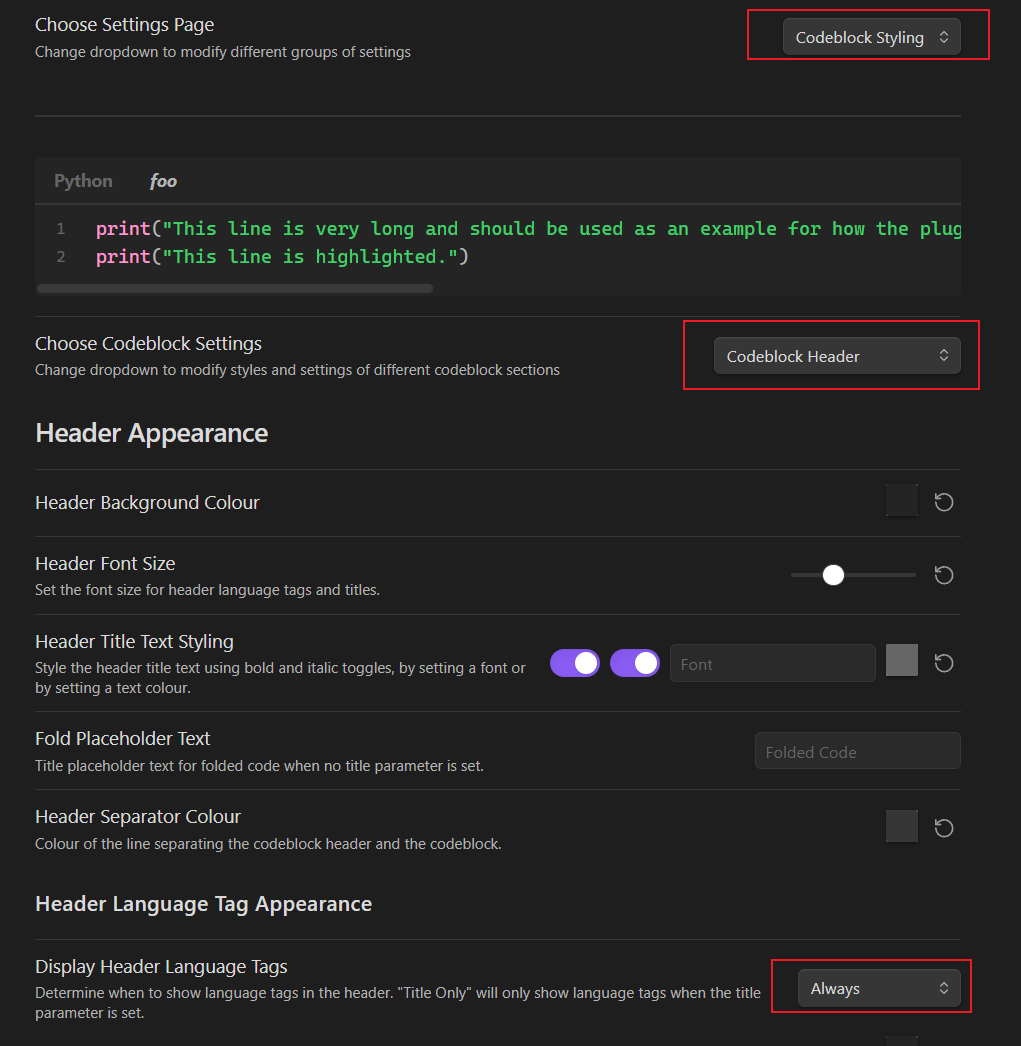The width and height of the screenshot is (1021, 1046).
Task: Change the Always language tag display dropdown
Action: coord(879,988)
